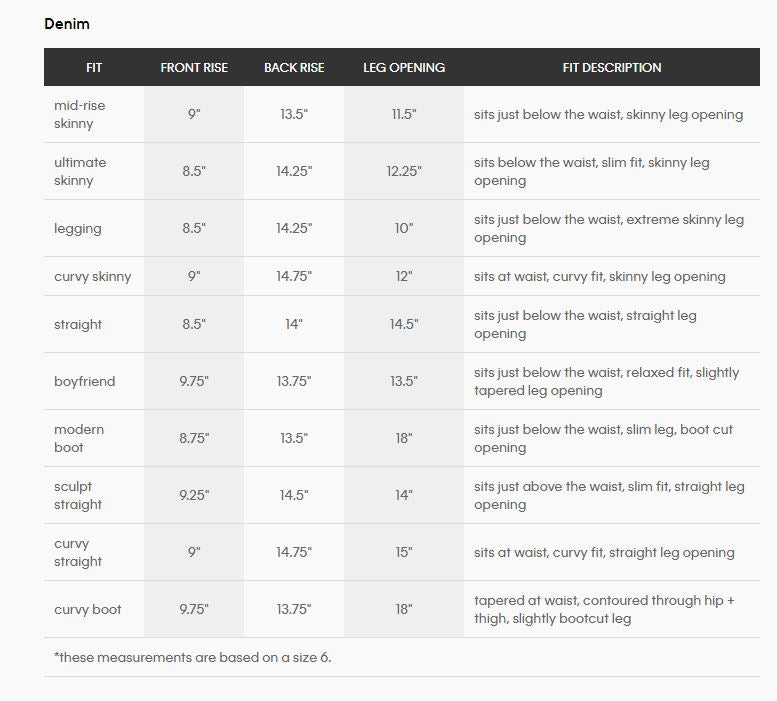777x701 pixels.
Task: Click the legging 10" leg opening value
Action: click(404, 228)
